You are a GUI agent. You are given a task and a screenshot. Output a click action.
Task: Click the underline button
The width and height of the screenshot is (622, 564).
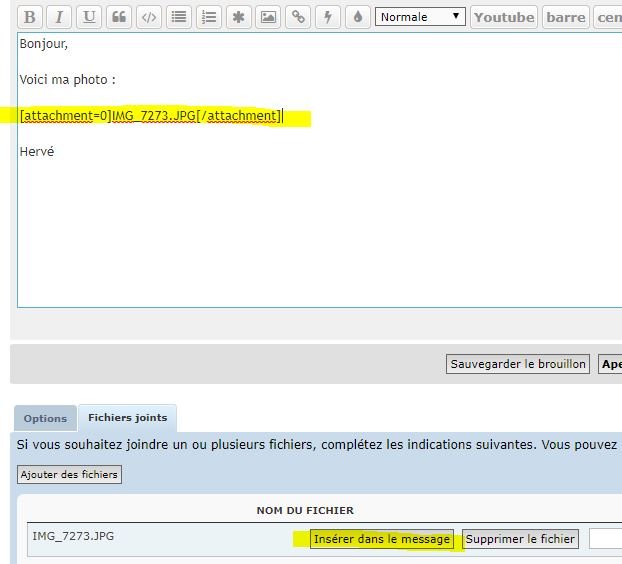89,17
